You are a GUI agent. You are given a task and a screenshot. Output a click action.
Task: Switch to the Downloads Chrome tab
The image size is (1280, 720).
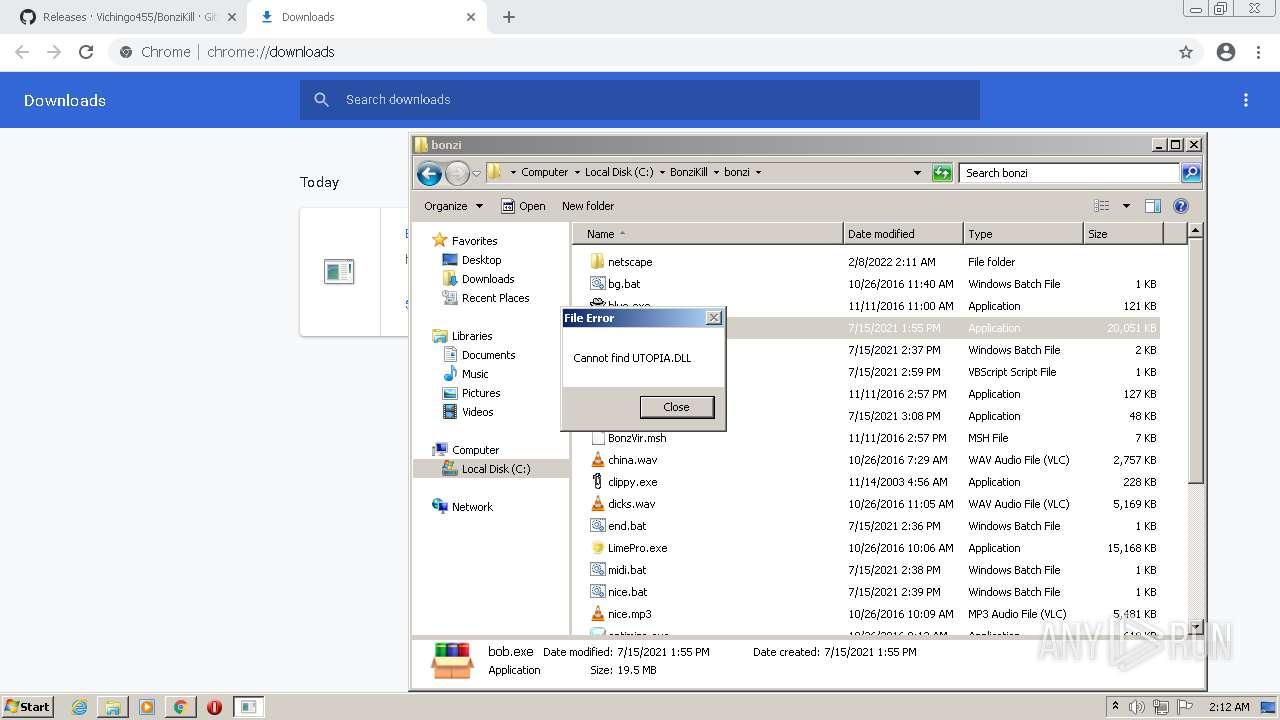(365, 17)
